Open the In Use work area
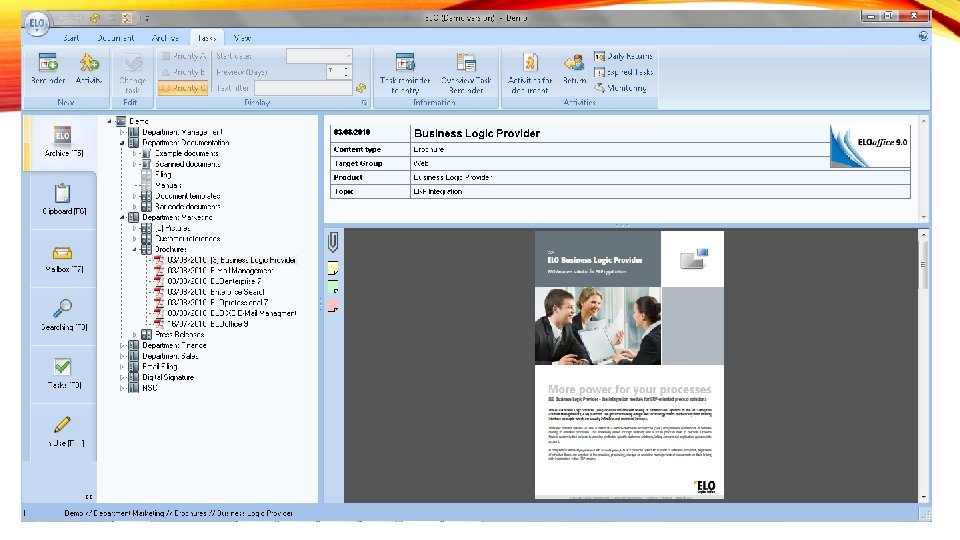This screenshot has height=540, width=960. (x=63, y=431)
